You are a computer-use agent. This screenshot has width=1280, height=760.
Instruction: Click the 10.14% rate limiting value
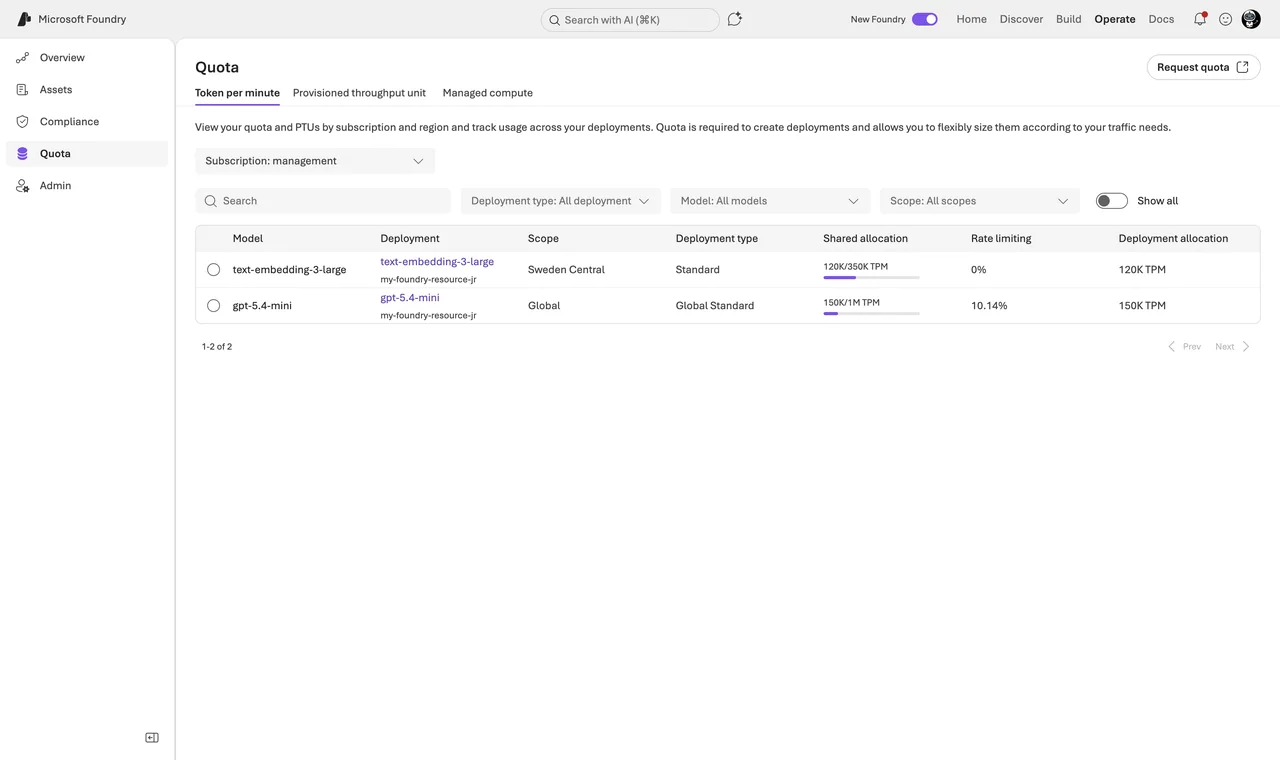point(989,306)
